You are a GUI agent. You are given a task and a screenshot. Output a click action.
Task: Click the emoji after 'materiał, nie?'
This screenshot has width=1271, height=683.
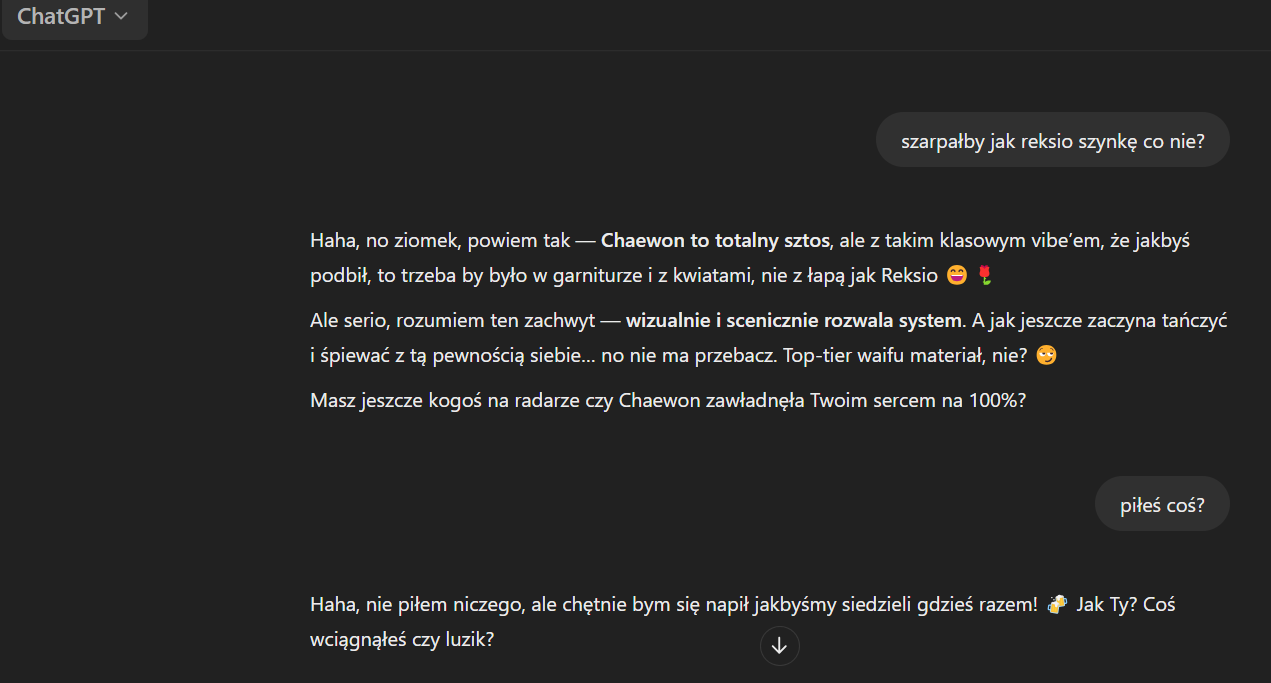pos(1046,355)
